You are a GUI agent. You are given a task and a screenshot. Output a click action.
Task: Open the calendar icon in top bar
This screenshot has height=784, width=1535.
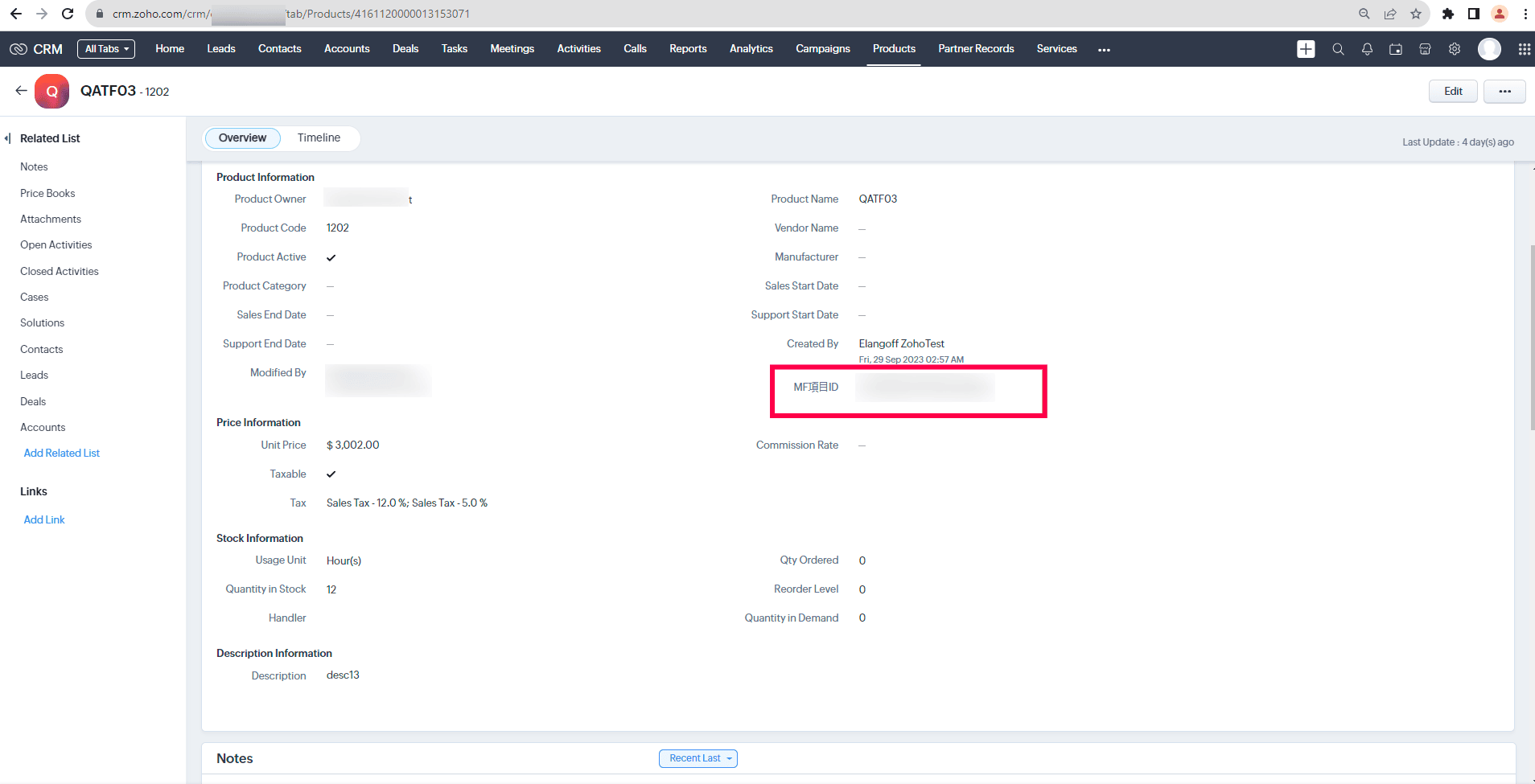[x=1396, y=49]
